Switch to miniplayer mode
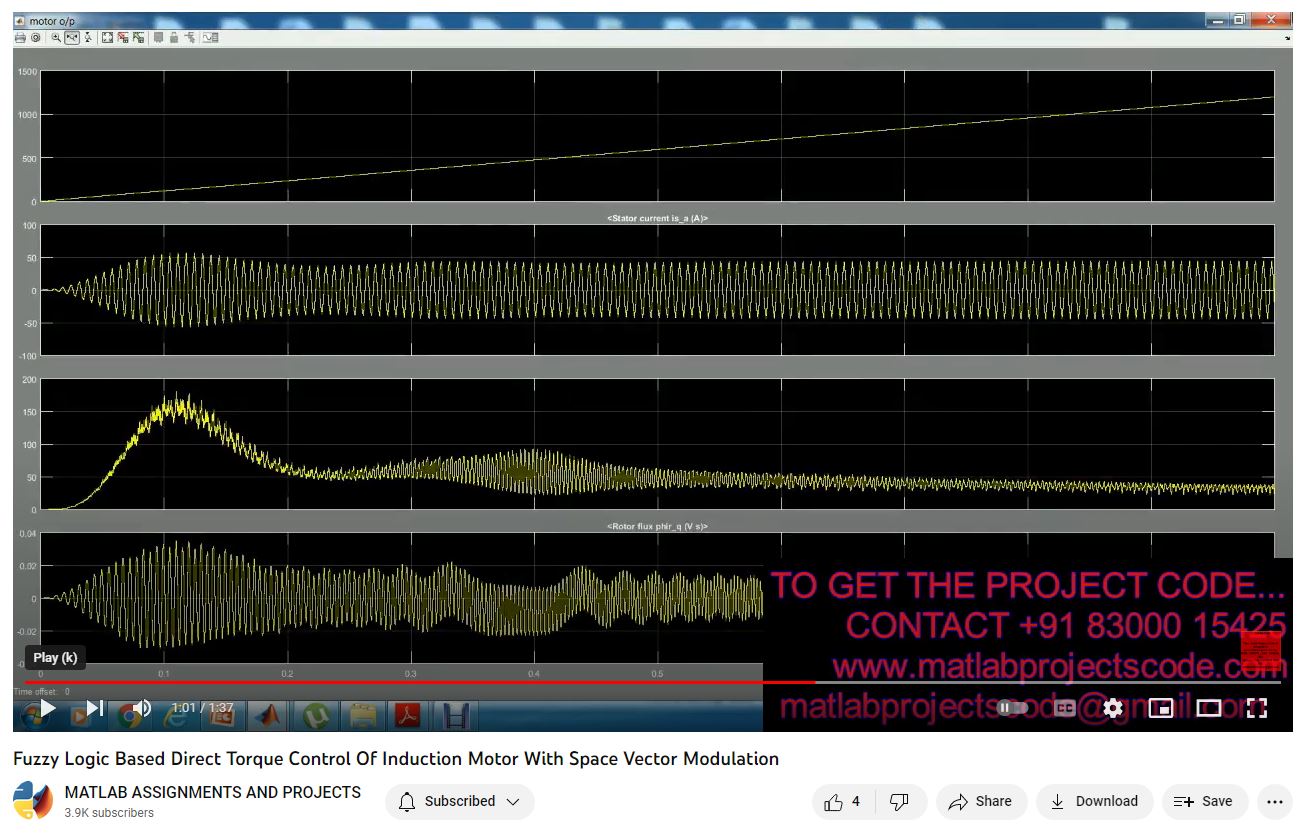1306x834 pixels. pyautogui.click(x=1161, y=708)
